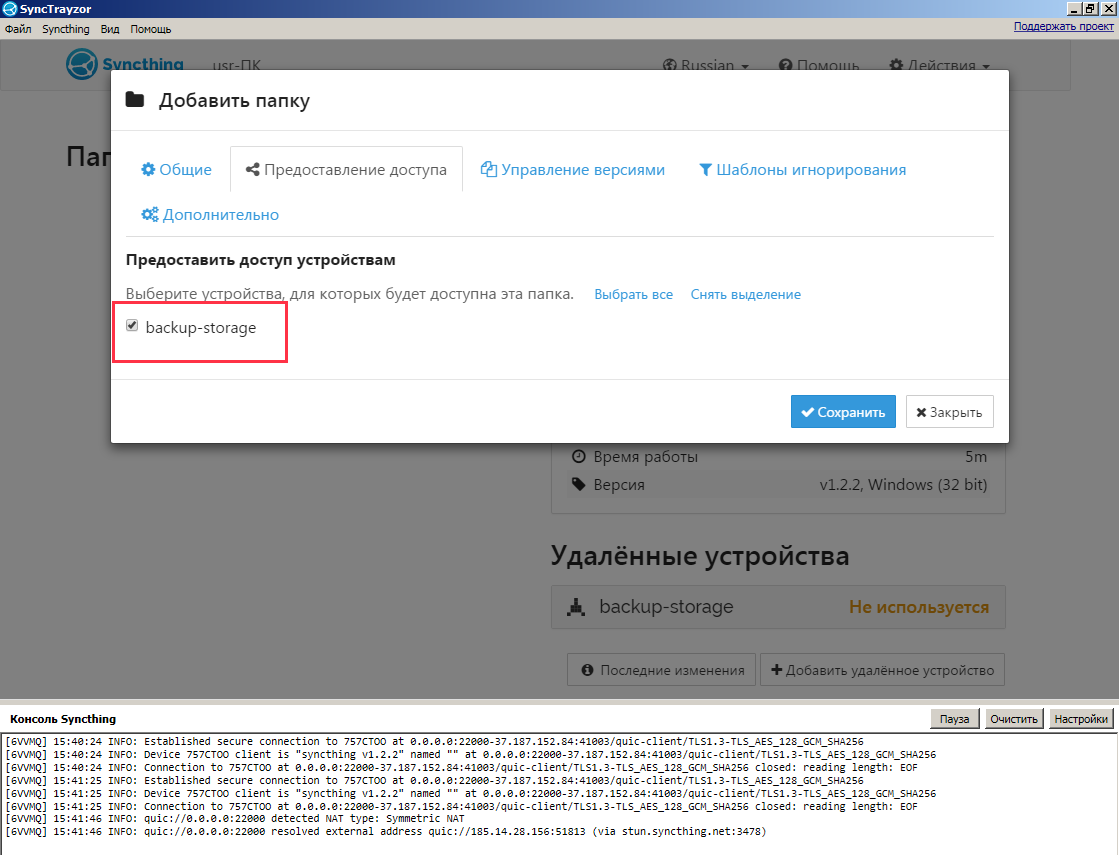Image resolution: width=1119 pixels, height=855 pixels.
Task: Click the question icon beside Помощь
Action: 785,66
